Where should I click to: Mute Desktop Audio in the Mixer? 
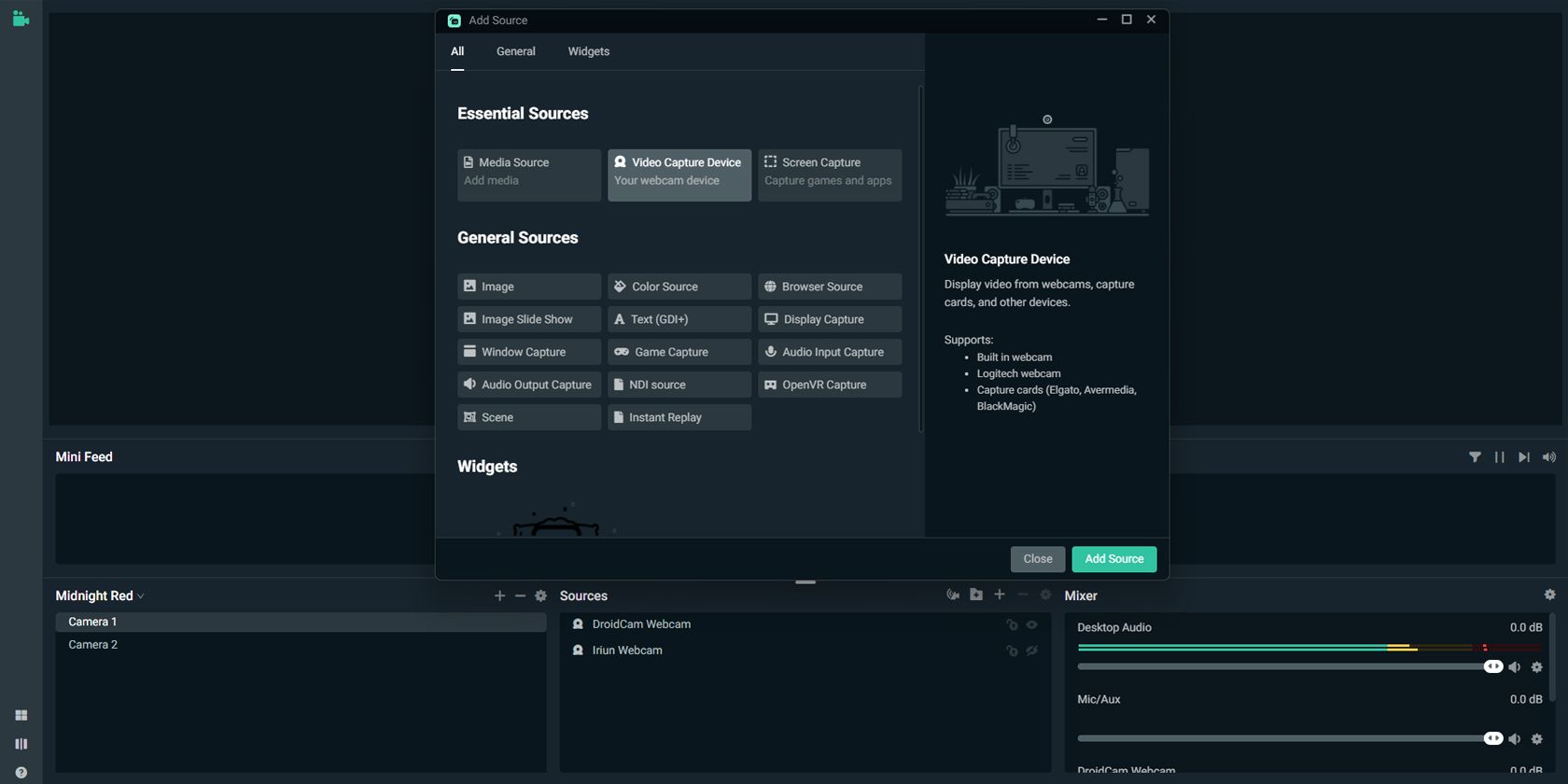pos(1515,667)
